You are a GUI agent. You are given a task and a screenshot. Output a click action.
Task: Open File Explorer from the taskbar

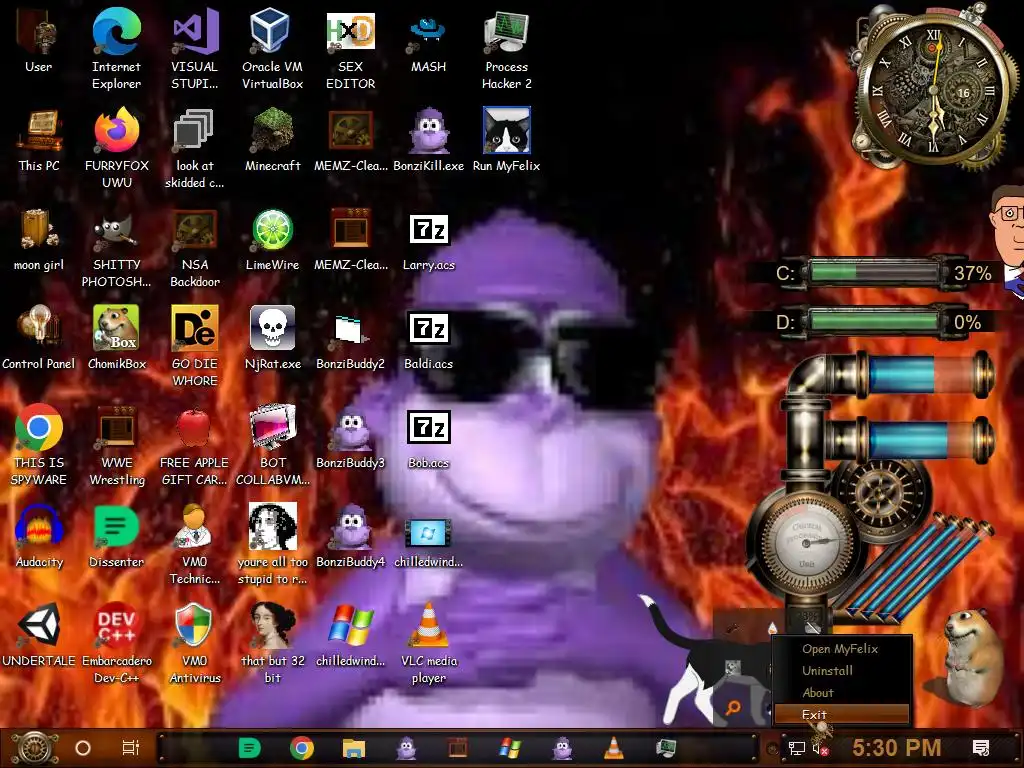click(353, 748)
